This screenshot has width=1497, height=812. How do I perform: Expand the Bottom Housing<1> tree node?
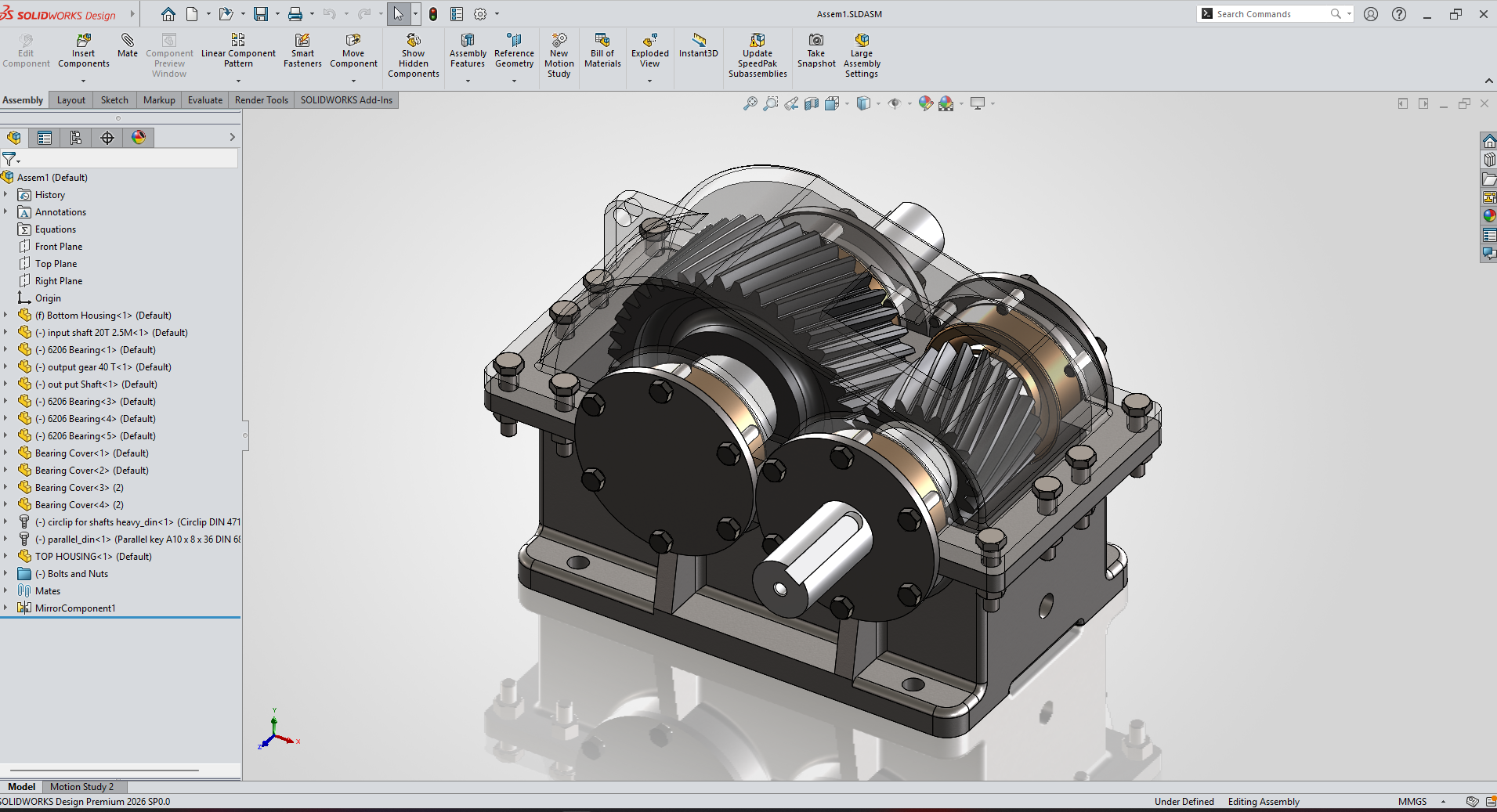(x=5, y=316)
